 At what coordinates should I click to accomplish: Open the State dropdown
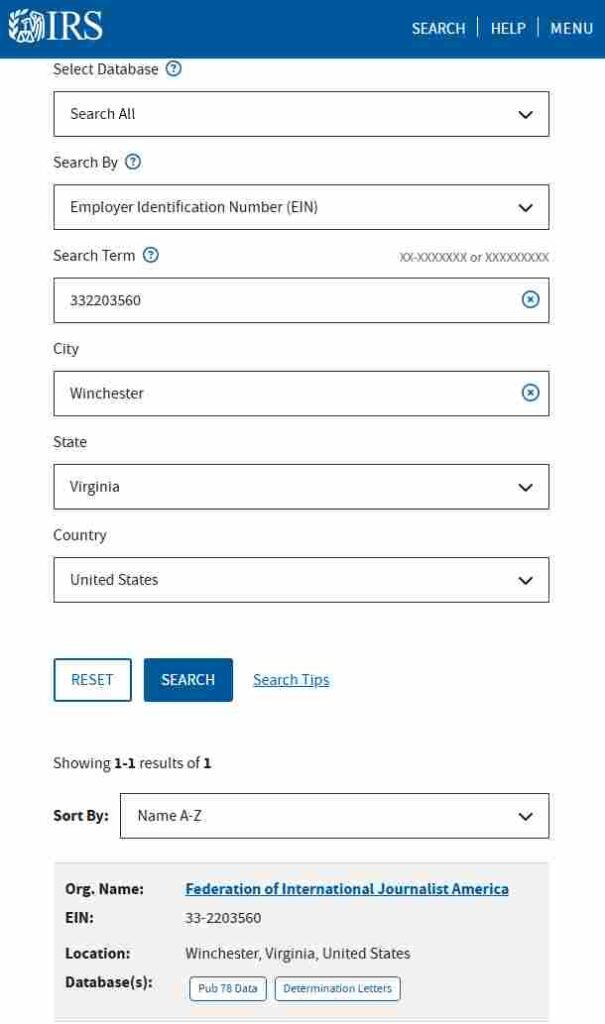coord(300,487)
